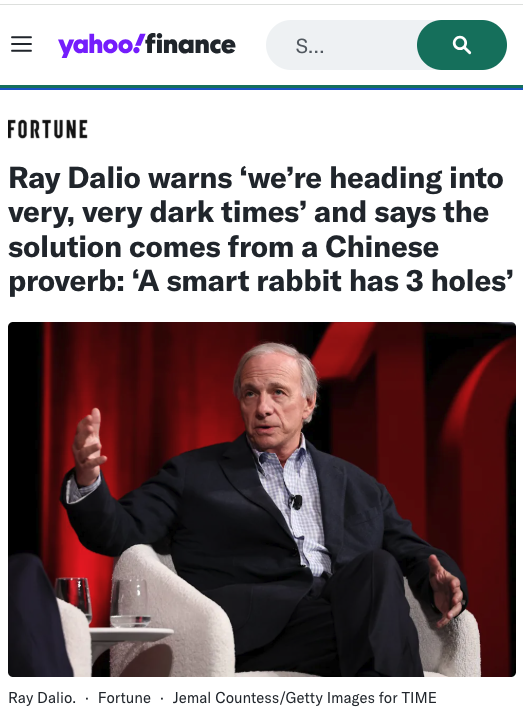This screenshot has width=523, height=711.
Task: Open the hamburger navigation menu
Action: [21, 44]
